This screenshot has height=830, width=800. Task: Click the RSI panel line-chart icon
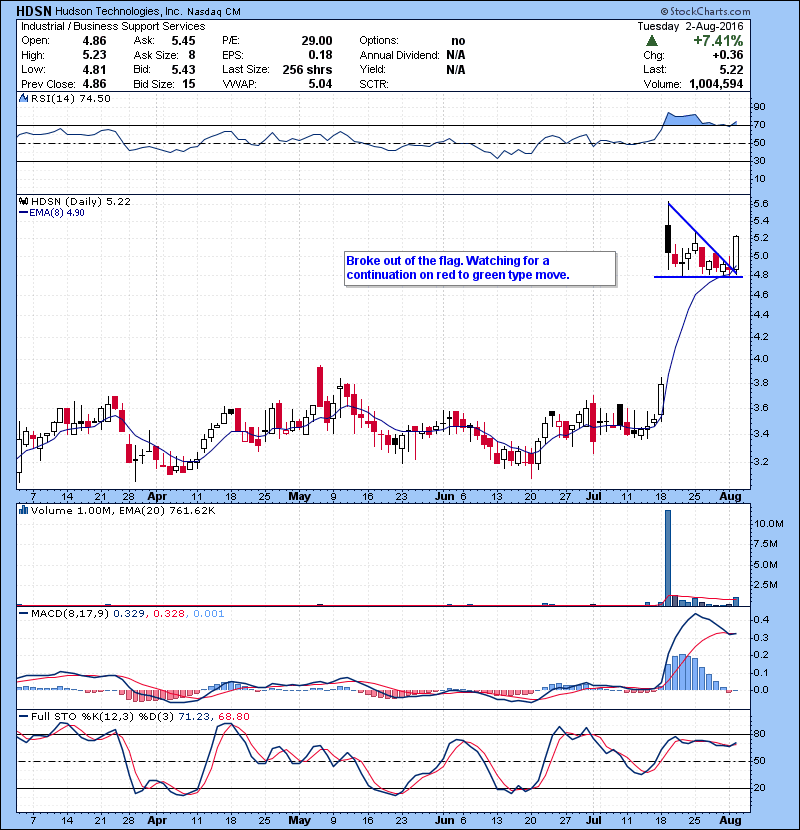pos(23,98)
